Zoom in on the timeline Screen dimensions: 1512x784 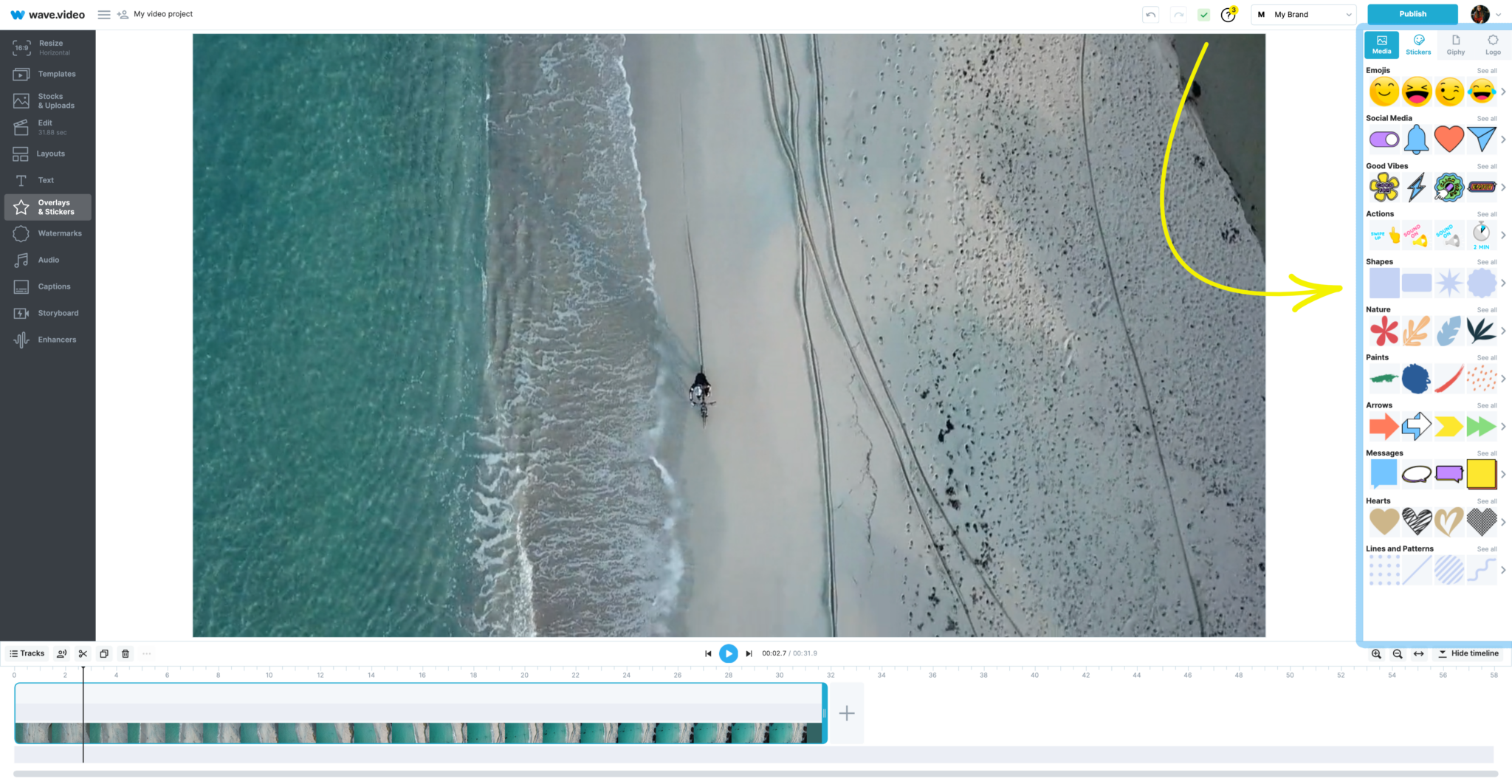click(x=1376, y=653)
